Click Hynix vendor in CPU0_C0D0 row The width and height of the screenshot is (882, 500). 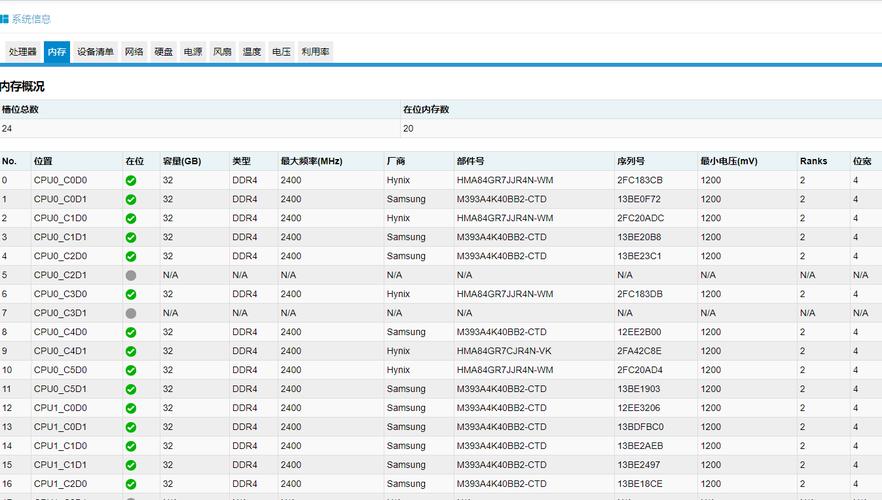(x=398, y=180)
